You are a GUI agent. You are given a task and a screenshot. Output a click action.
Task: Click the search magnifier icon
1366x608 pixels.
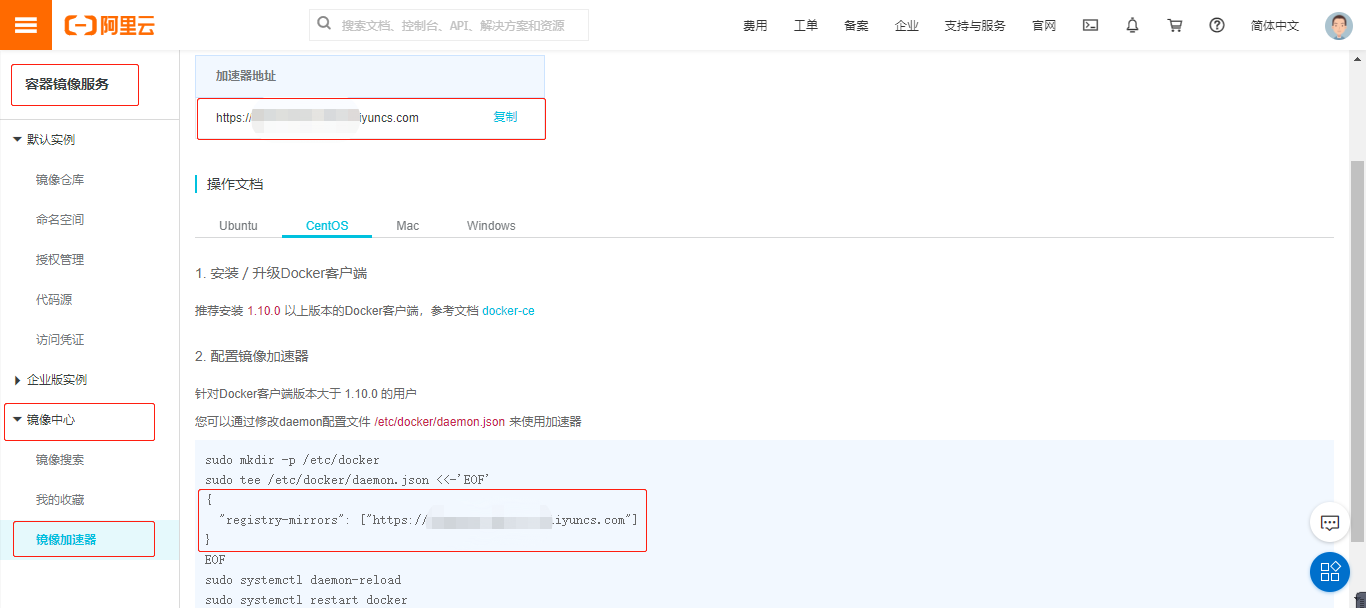point(324,24)
